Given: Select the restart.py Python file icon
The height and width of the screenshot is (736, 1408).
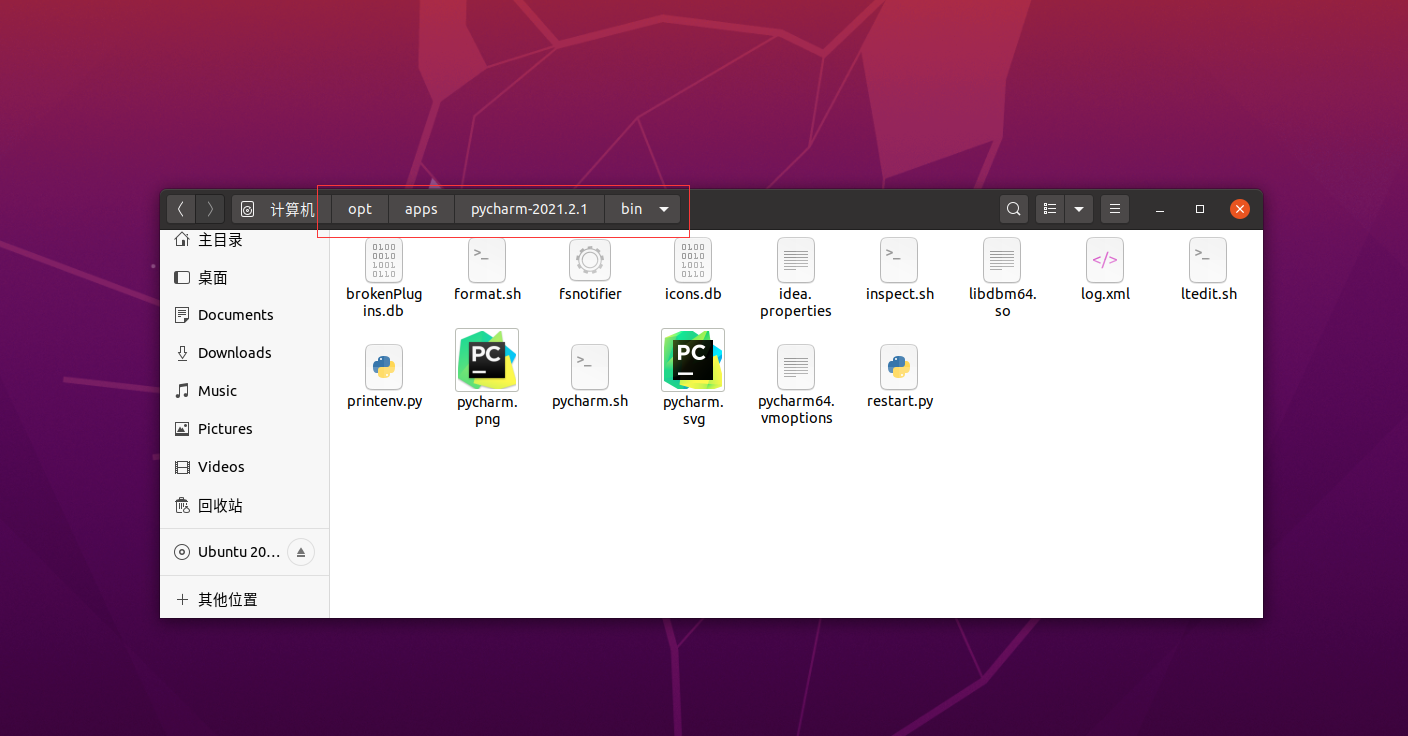Looking at the screenshot, I should pos(899,367).
